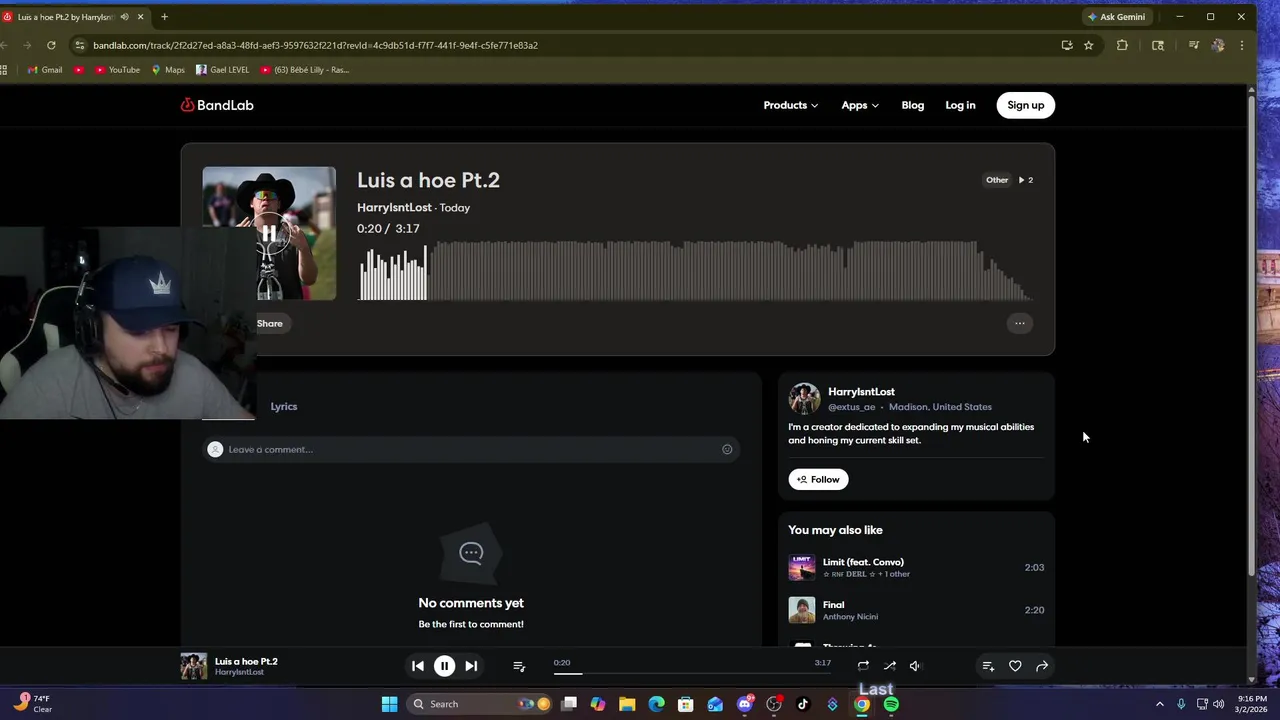Image resolution: width=1280 pixels, height=720 pixels.
Task: Click the taskbar Search box
Action: tap(480, 704)
